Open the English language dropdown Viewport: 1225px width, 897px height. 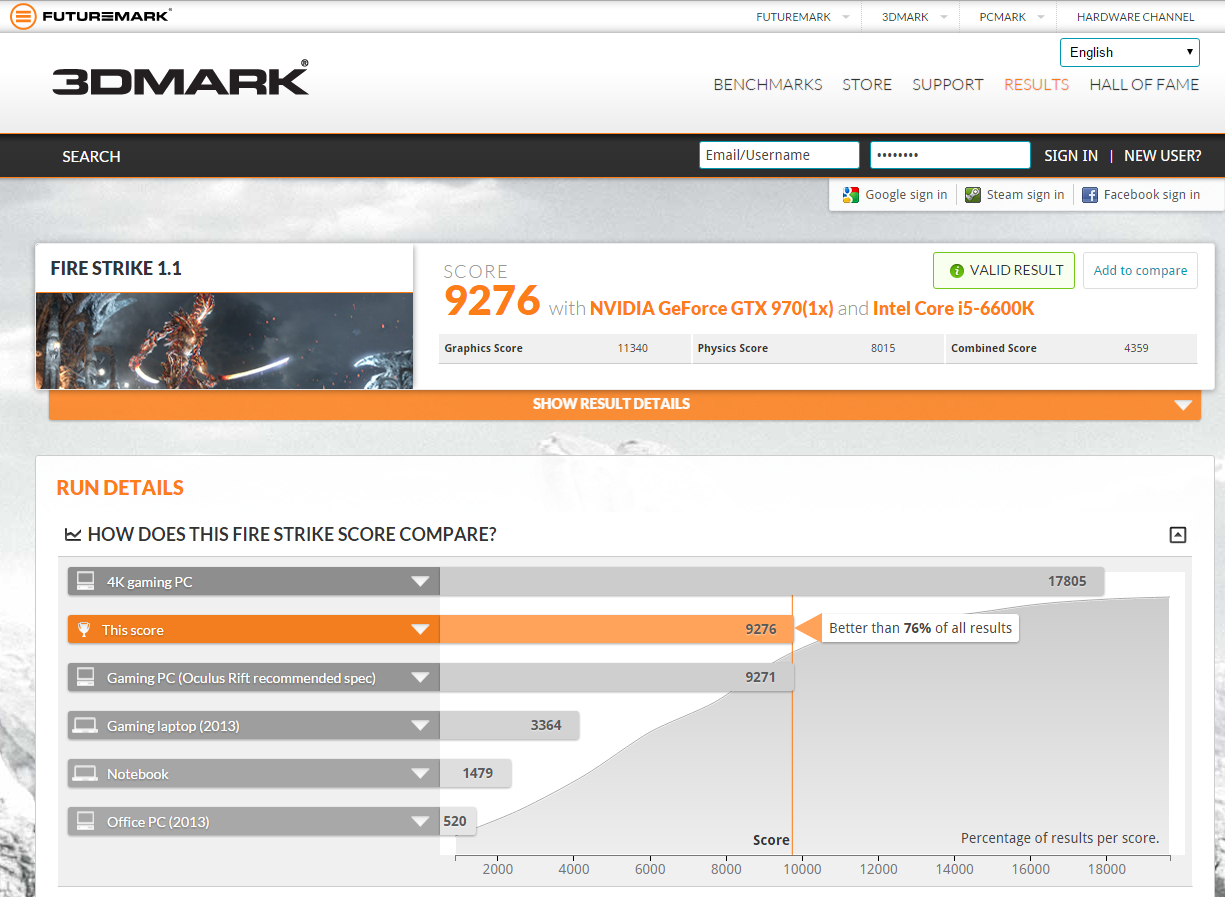1129,52
